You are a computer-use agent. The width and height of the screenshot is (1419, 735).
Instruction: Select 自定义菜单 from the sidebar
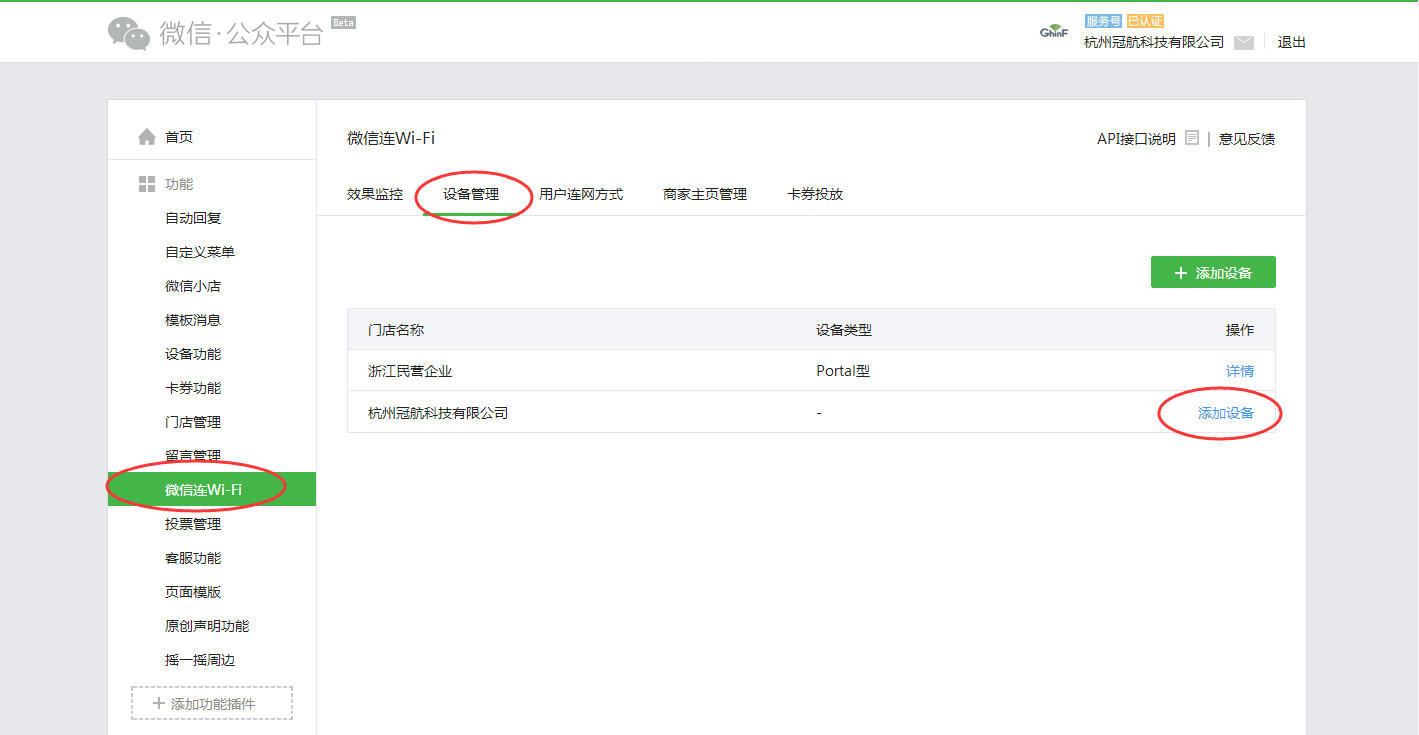click(x=200, y=252)
